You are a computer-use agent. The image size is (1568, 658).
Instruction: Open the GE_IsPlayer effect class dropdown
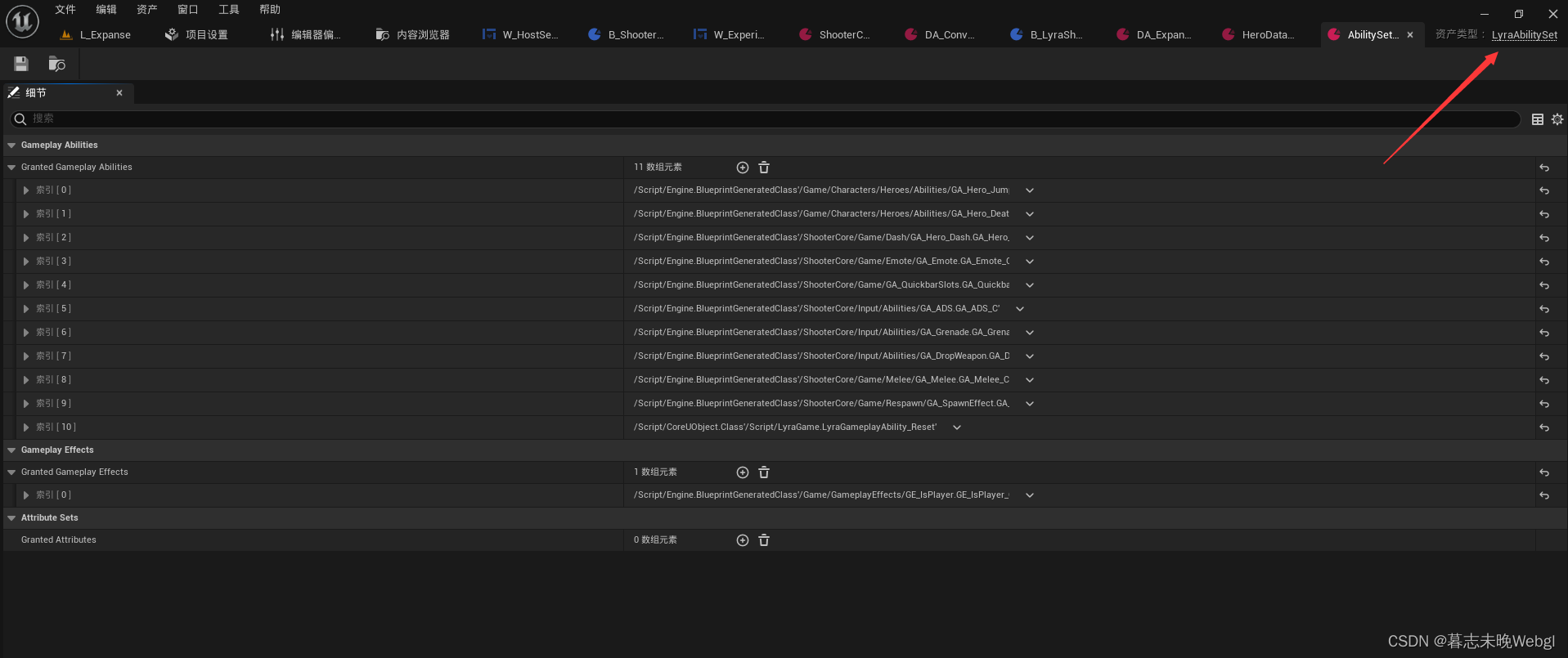point(1030,495)
